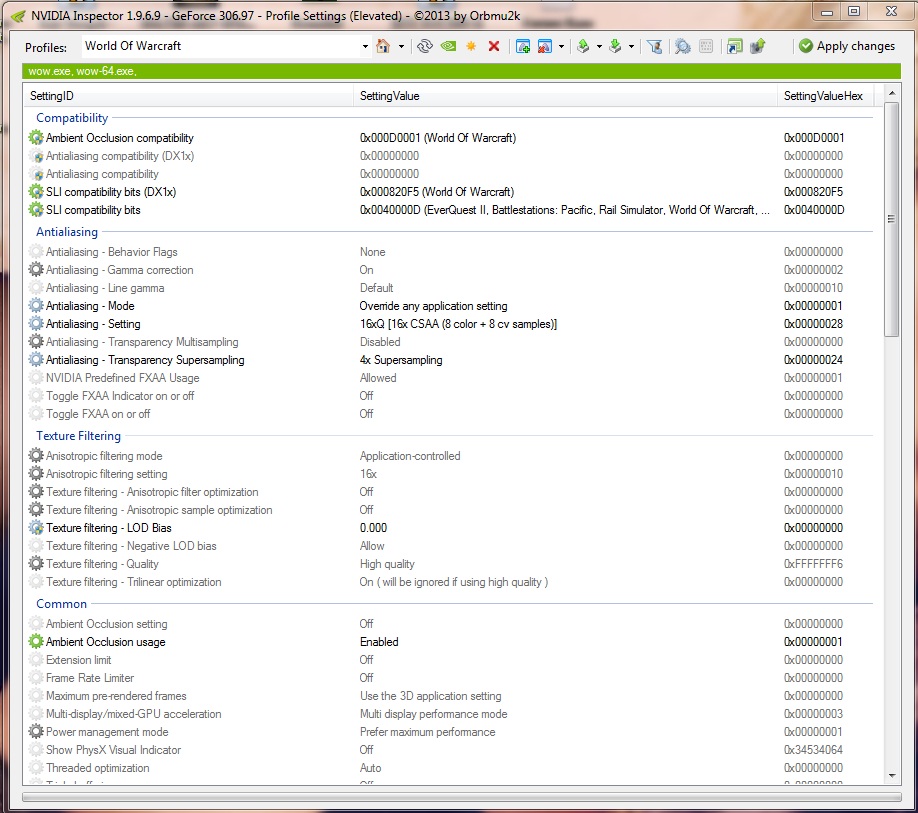
Task: Select value 'Override any application setting'
Action: point(433,306)
